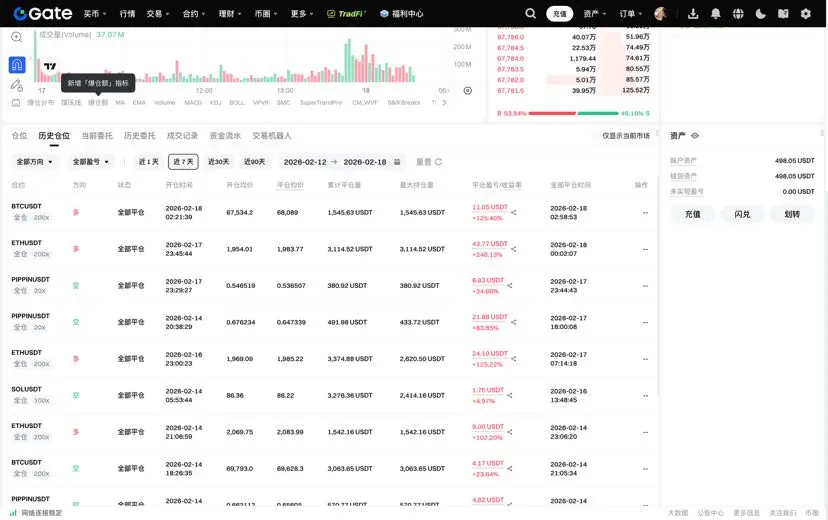
Task: Add the BOLL indicator
Action: [237, 102]
